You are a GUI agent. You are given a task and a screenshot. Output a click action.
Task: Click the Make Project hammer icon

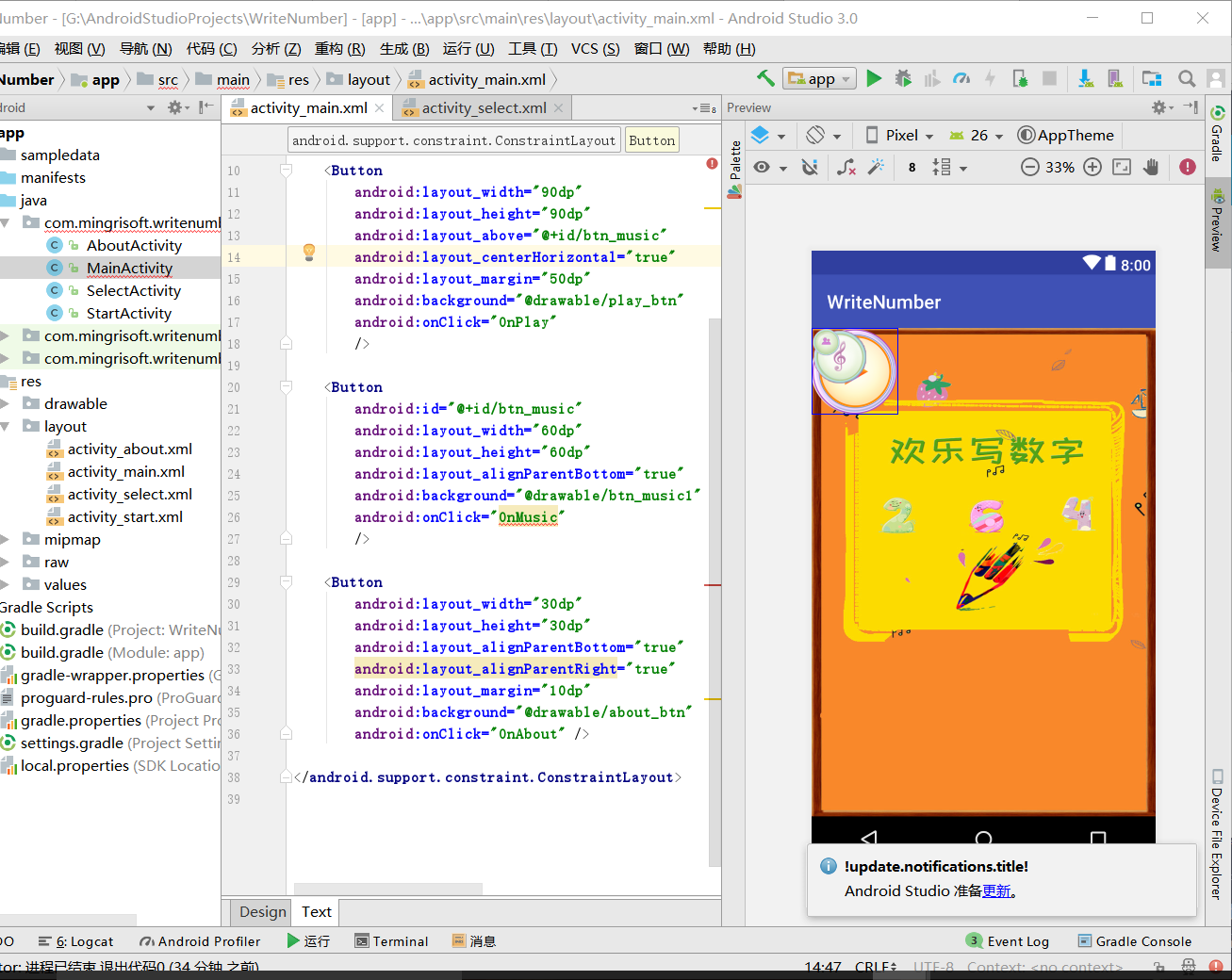(766, 78)
